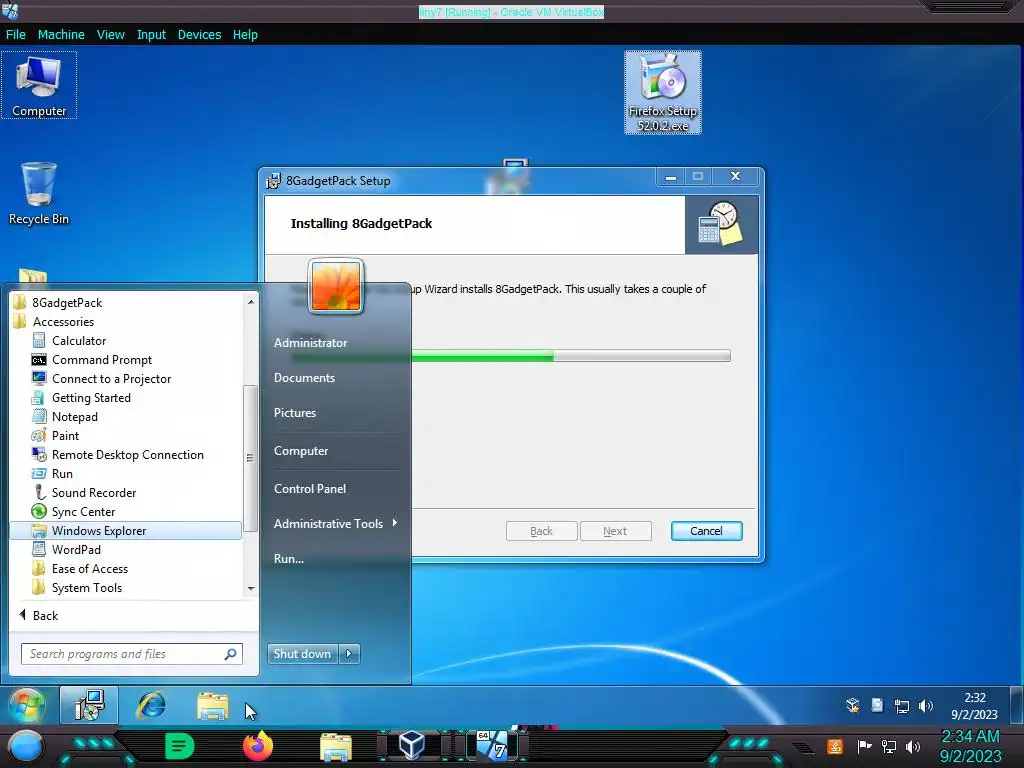1024x768 pixels.
Task: Open the host taskbar file manager folder
Action: [336, 747]
